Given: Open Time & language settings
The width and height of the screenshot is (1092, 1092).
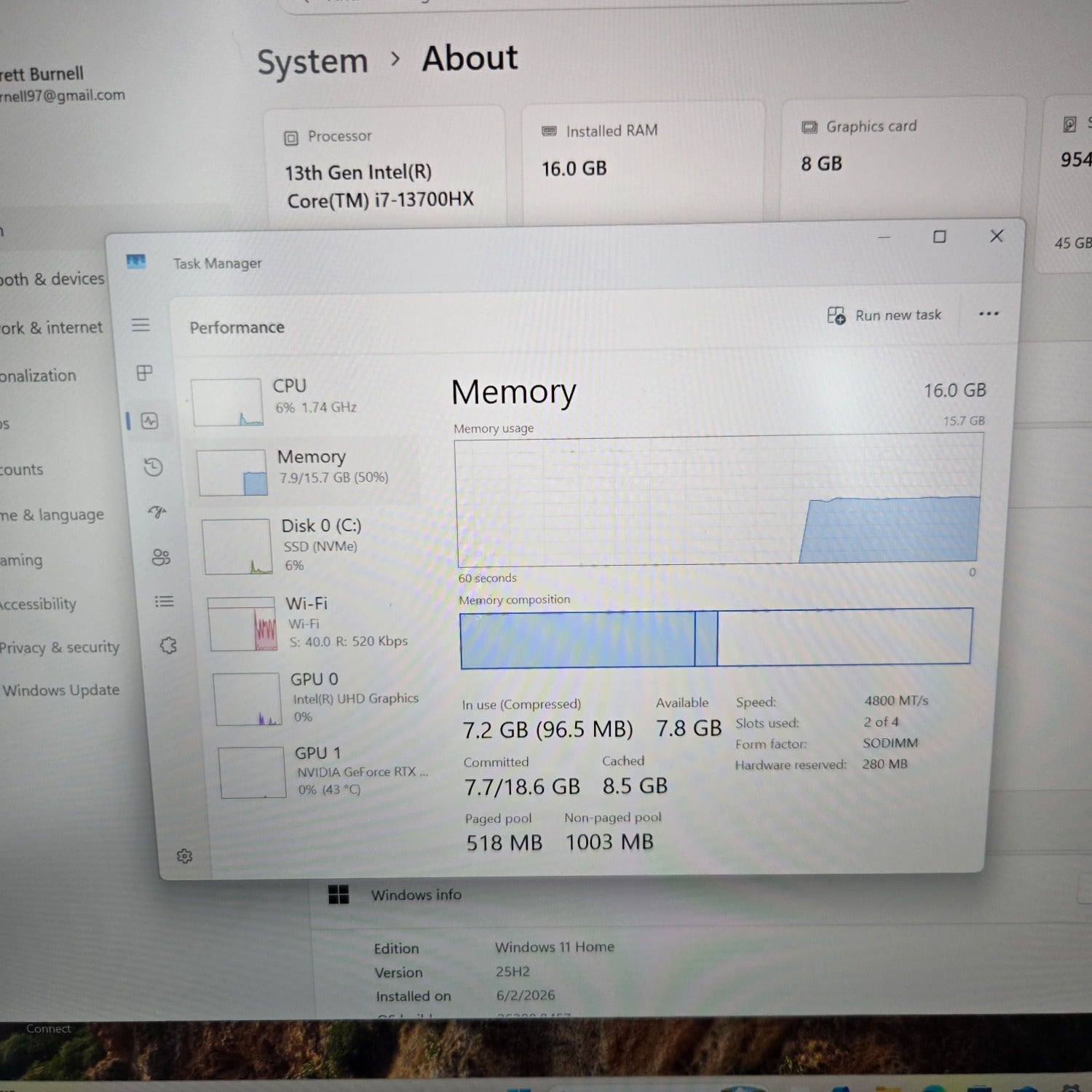Looking at the screenshot, I should 52,515.
